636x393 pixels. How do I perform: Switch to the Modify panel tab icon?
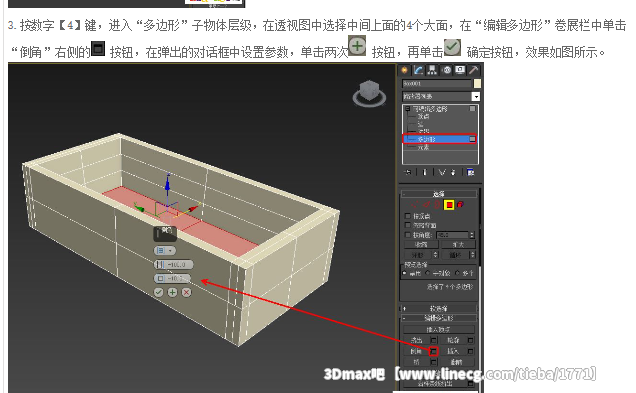click(x=418, y=71)
